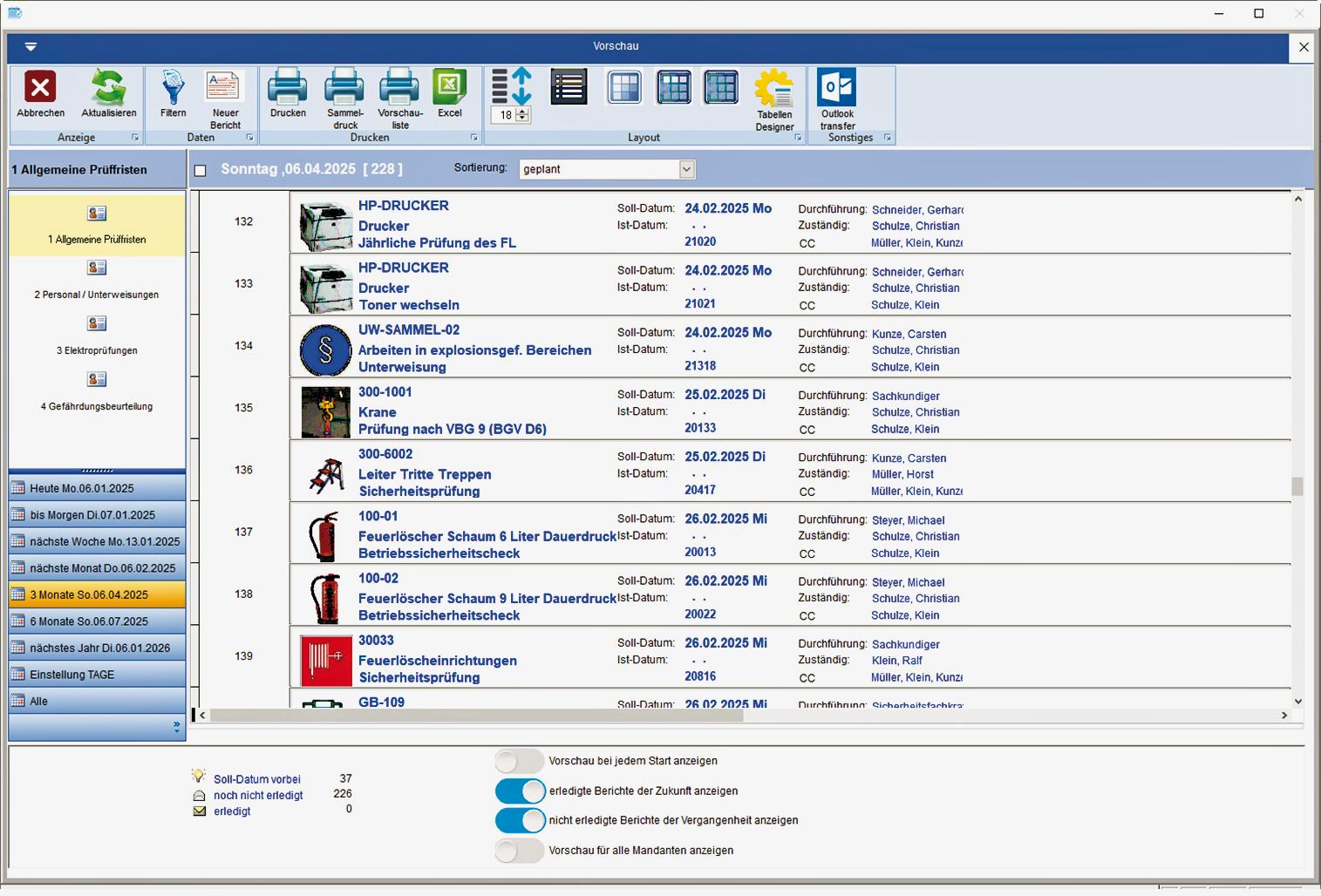Expand the Anzeige group launcher
The height and width of the screenshot is (896, 1321).
pyautogui.click(x=135, y=138)
